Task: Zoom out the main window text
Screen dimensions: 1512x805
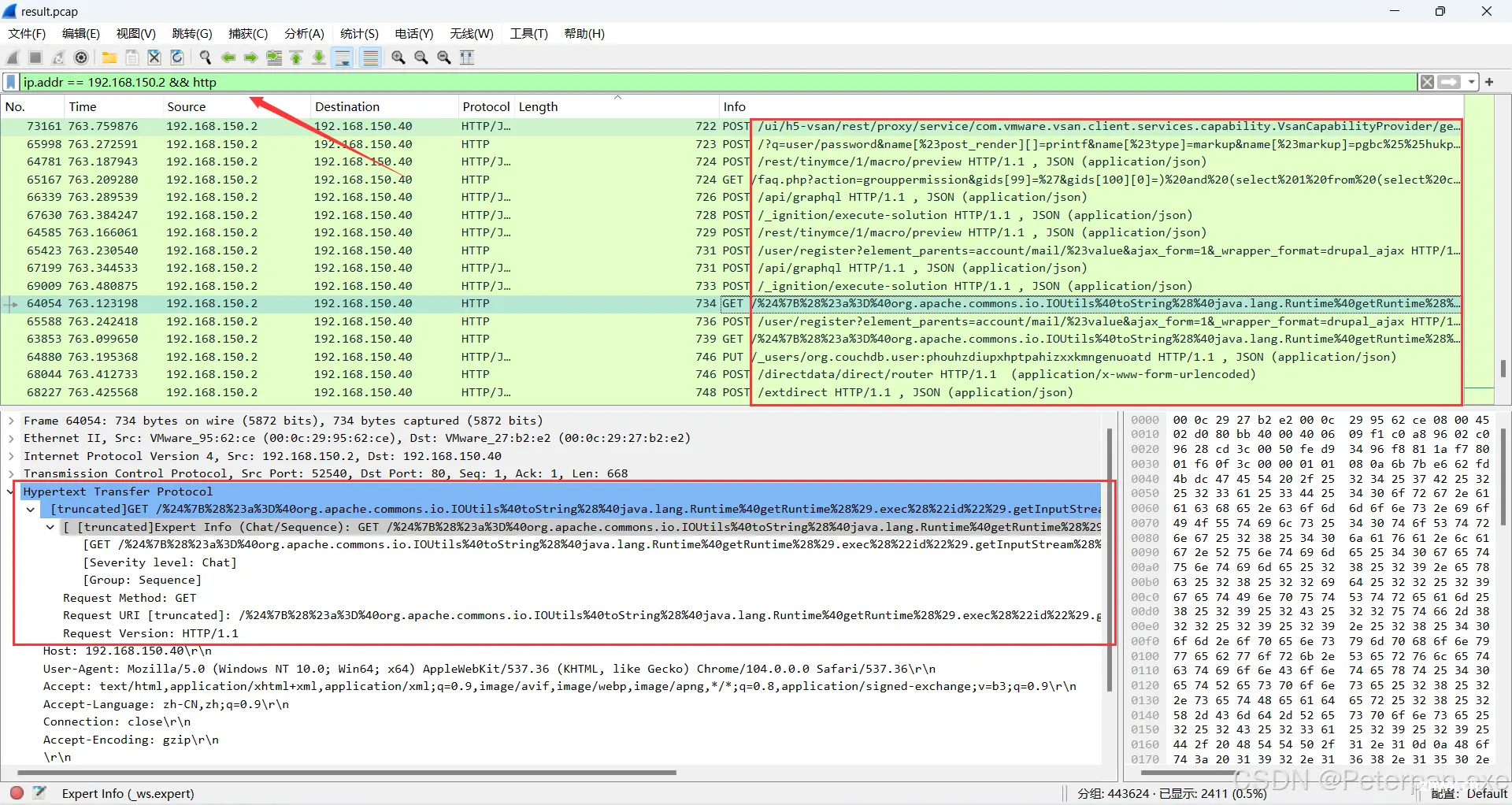Action: (x=421, y=57)
